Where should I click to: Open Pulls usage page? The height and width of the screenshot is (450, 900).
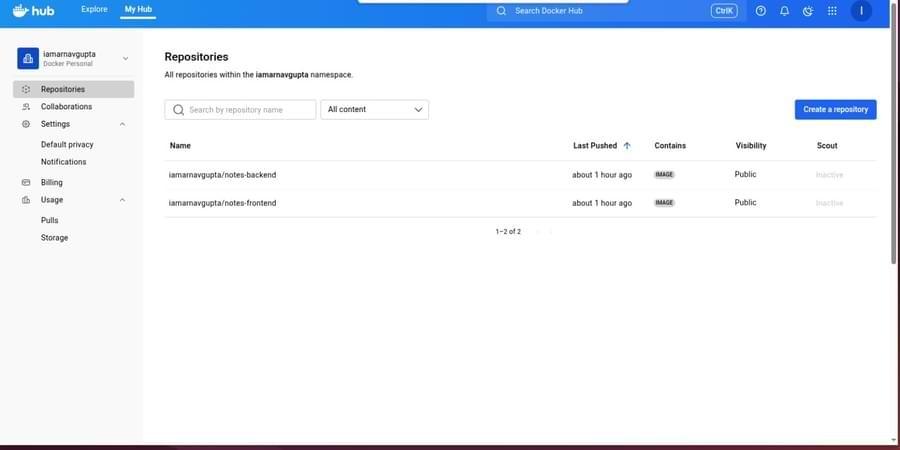[x=49, y=220]
